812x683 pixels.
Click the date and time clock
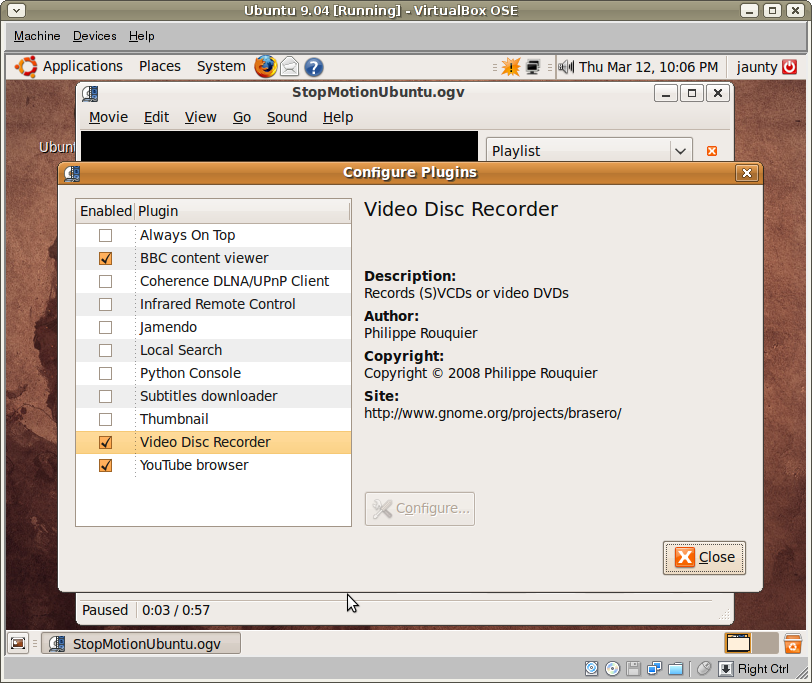tap(648, 67)
